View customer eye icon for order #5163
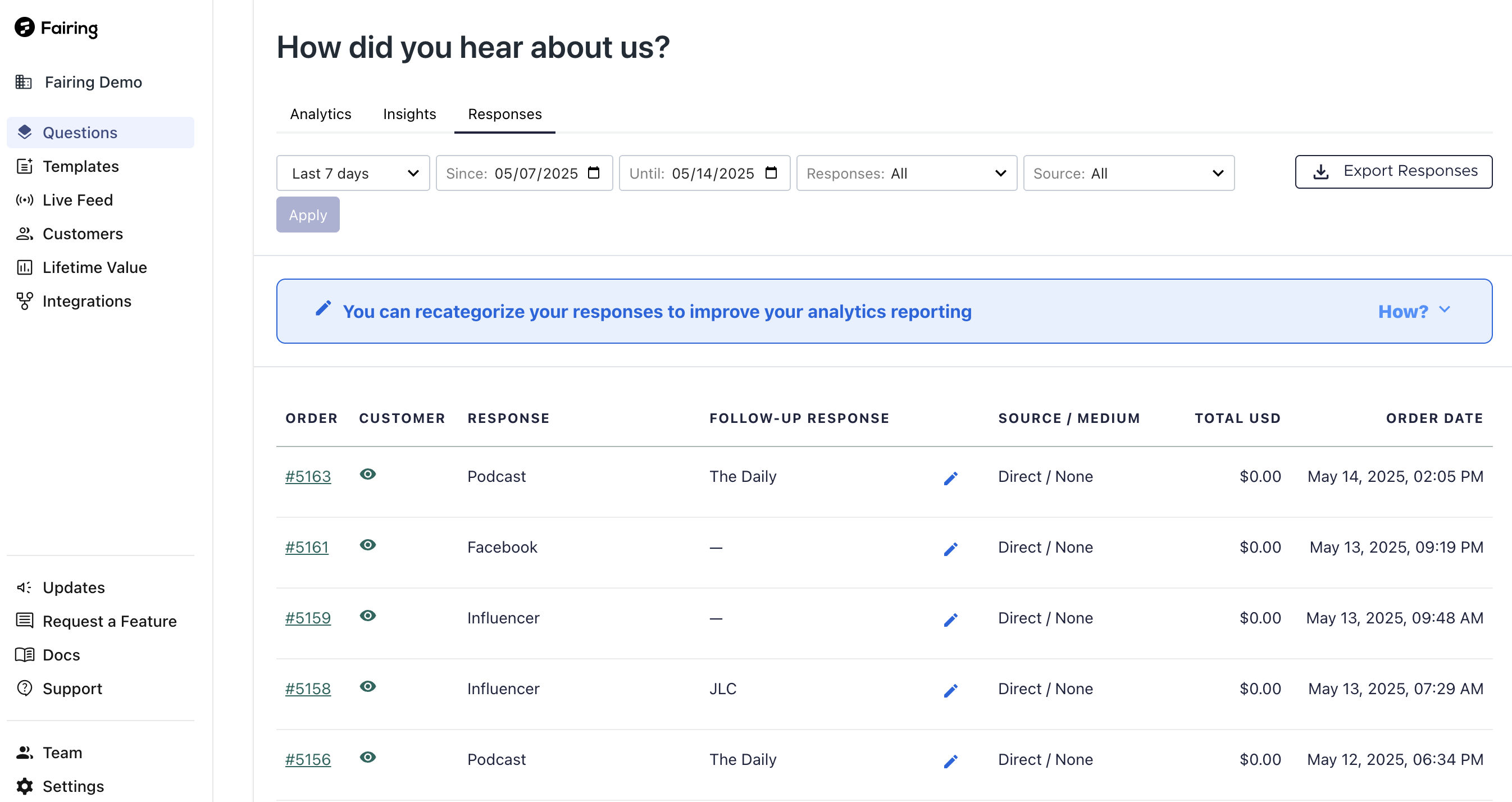Screen dimensions: 1512x802 click(x=367, y=475)
